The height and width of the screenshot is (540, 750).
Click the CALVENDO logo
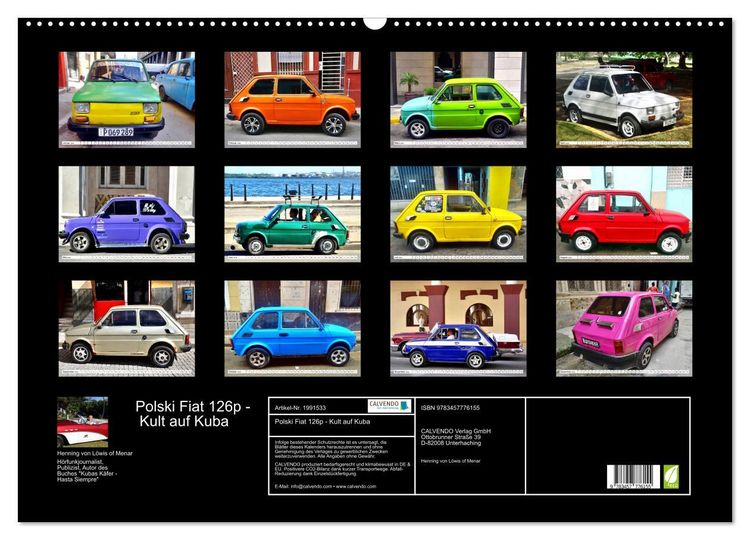(389, 406)
